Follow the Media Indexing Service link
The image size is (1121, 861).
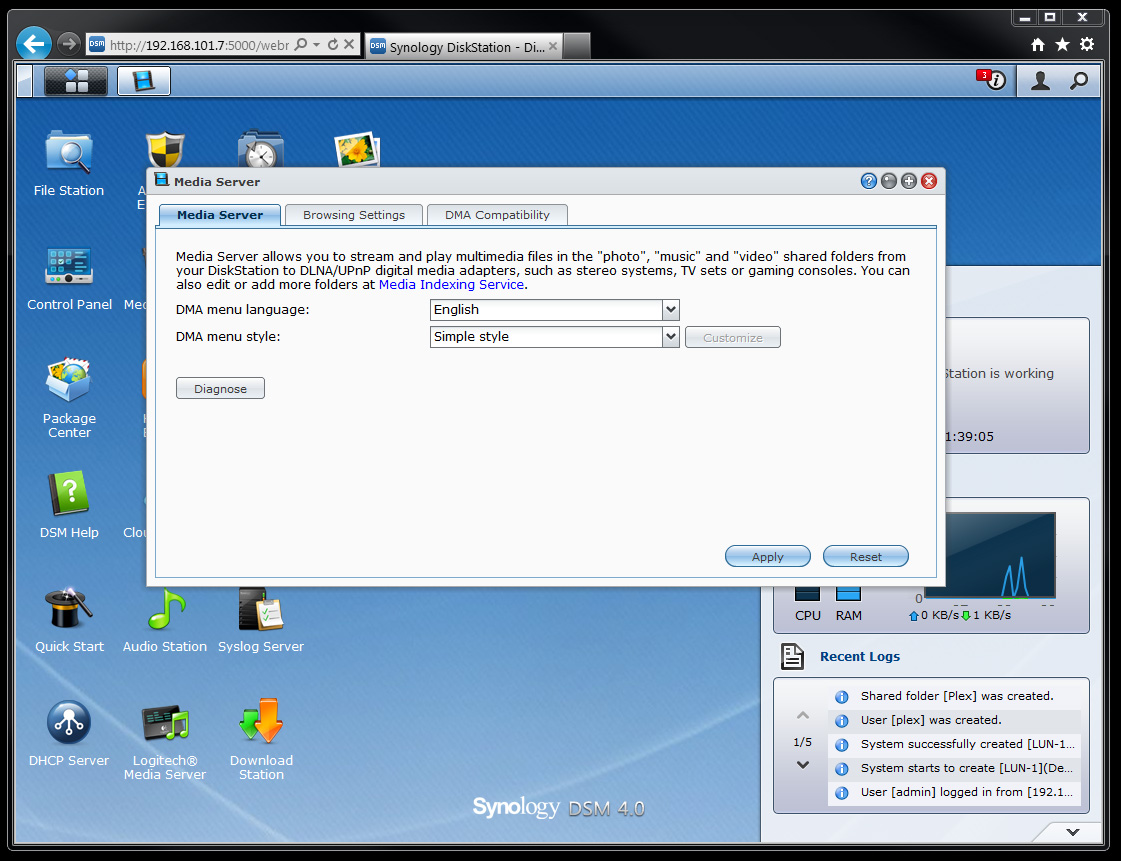(451, 285)
